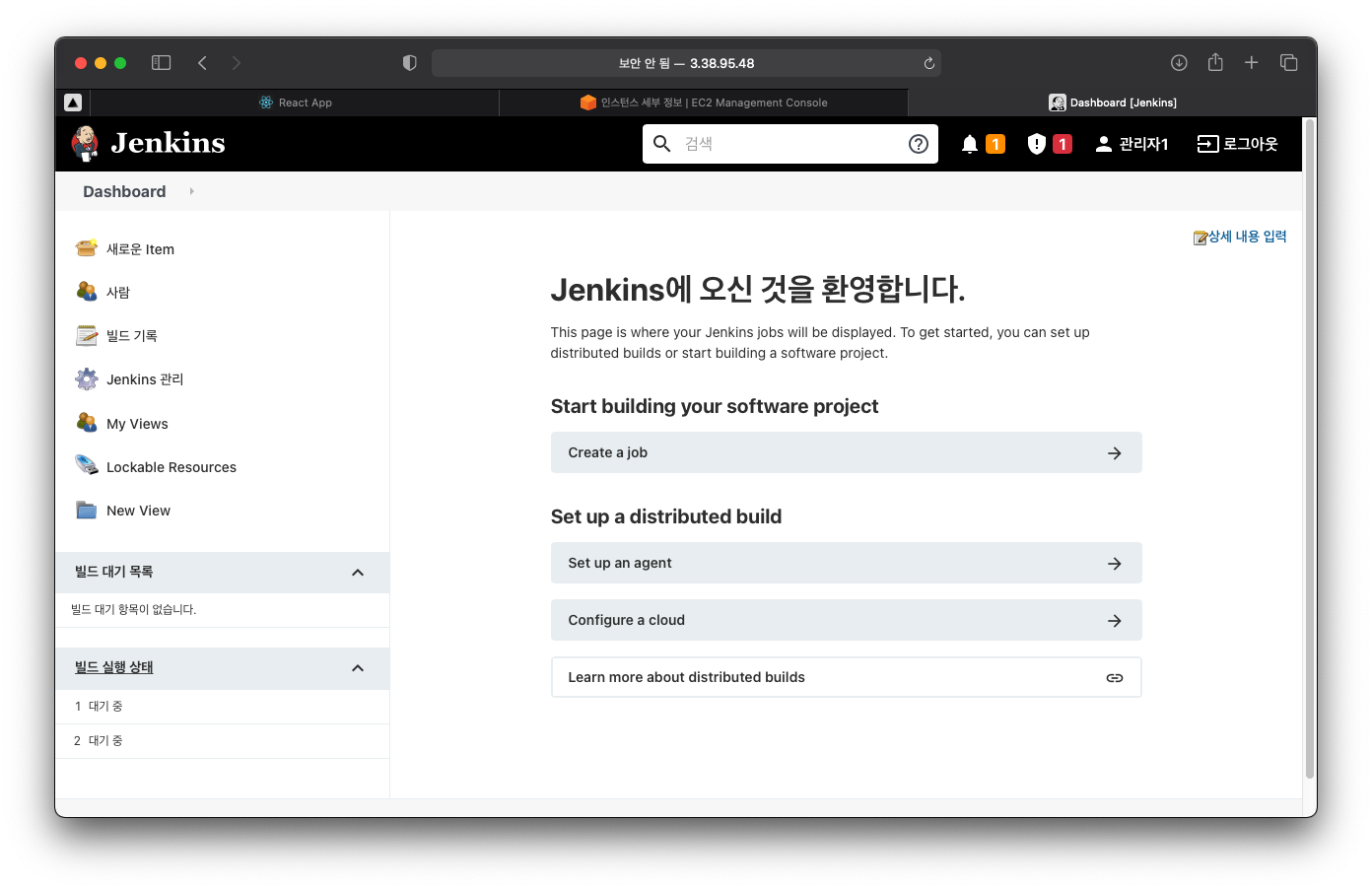The width and height of the screenshot is (1372, 890).
Task: Open search help question mark icon
Action: pos(919,144)
